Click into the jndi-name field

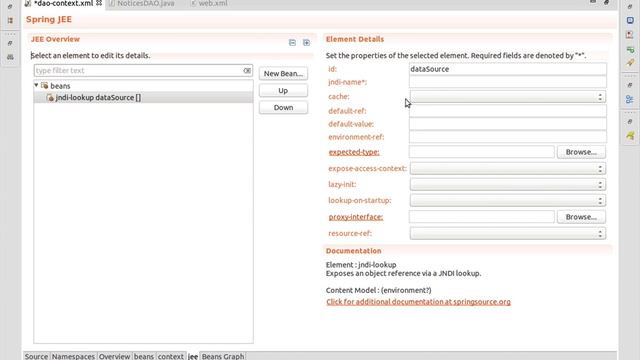tap(508, 82)
